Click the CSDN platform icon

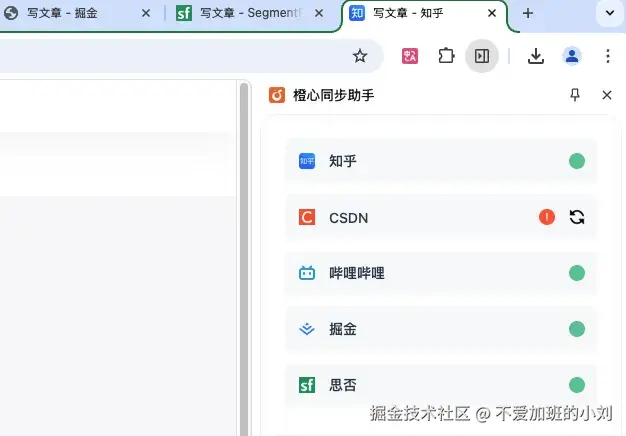(307, 218)
